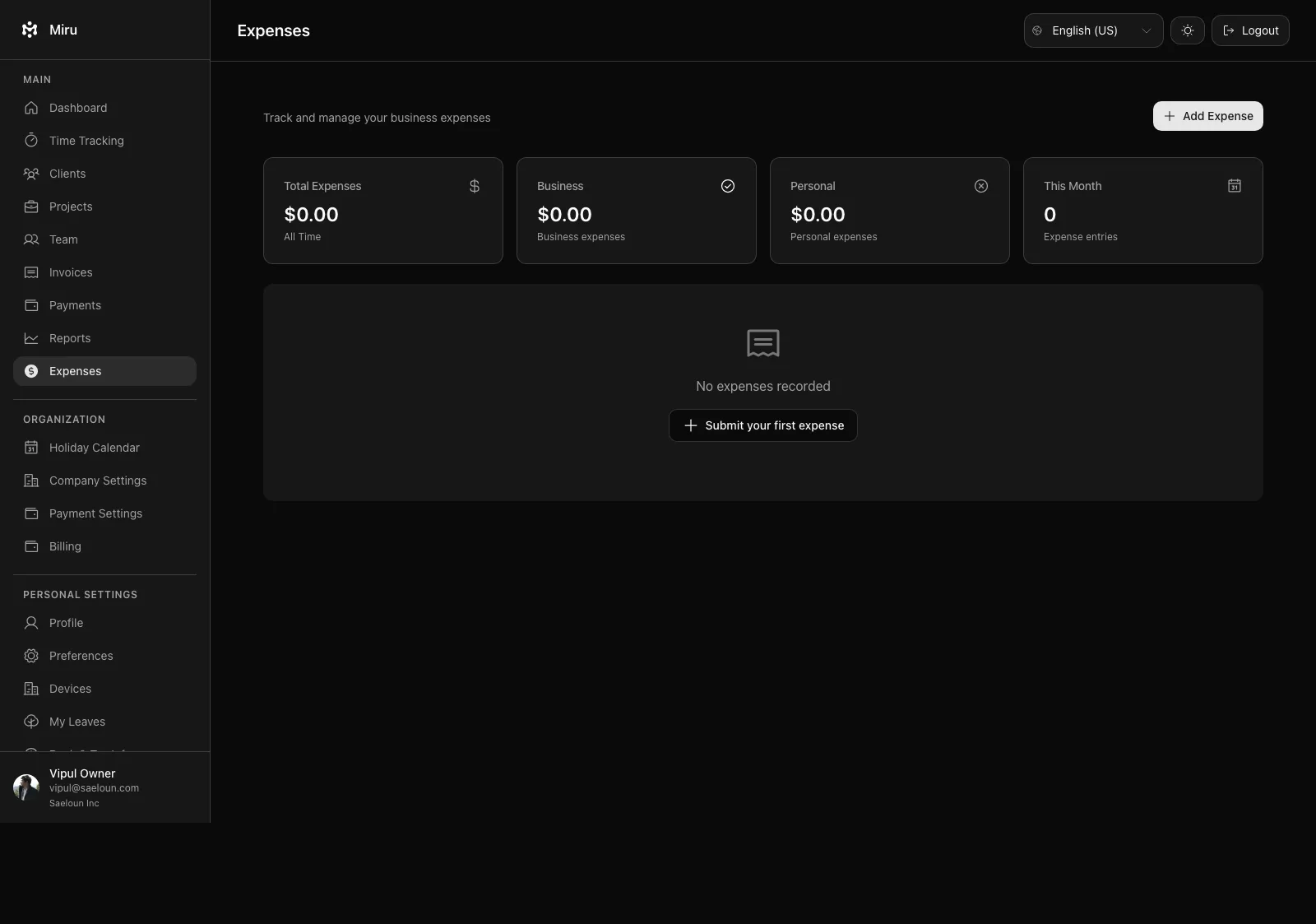Click the Payments wallet icon
This screenshot has height=924, width=1316.
tap(31, 305)
